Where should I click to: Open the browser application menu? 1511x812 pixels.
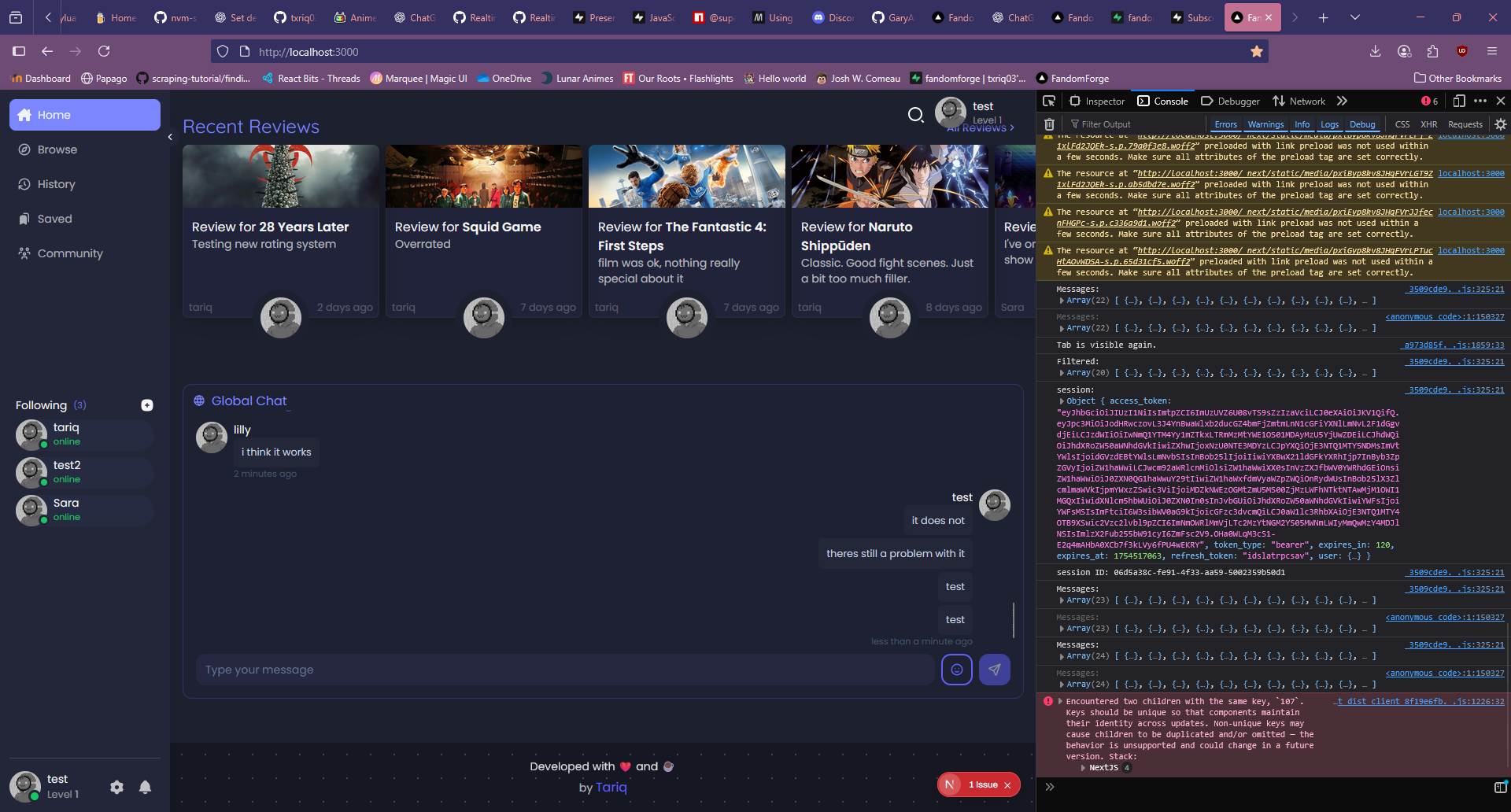pos(1491,51)
